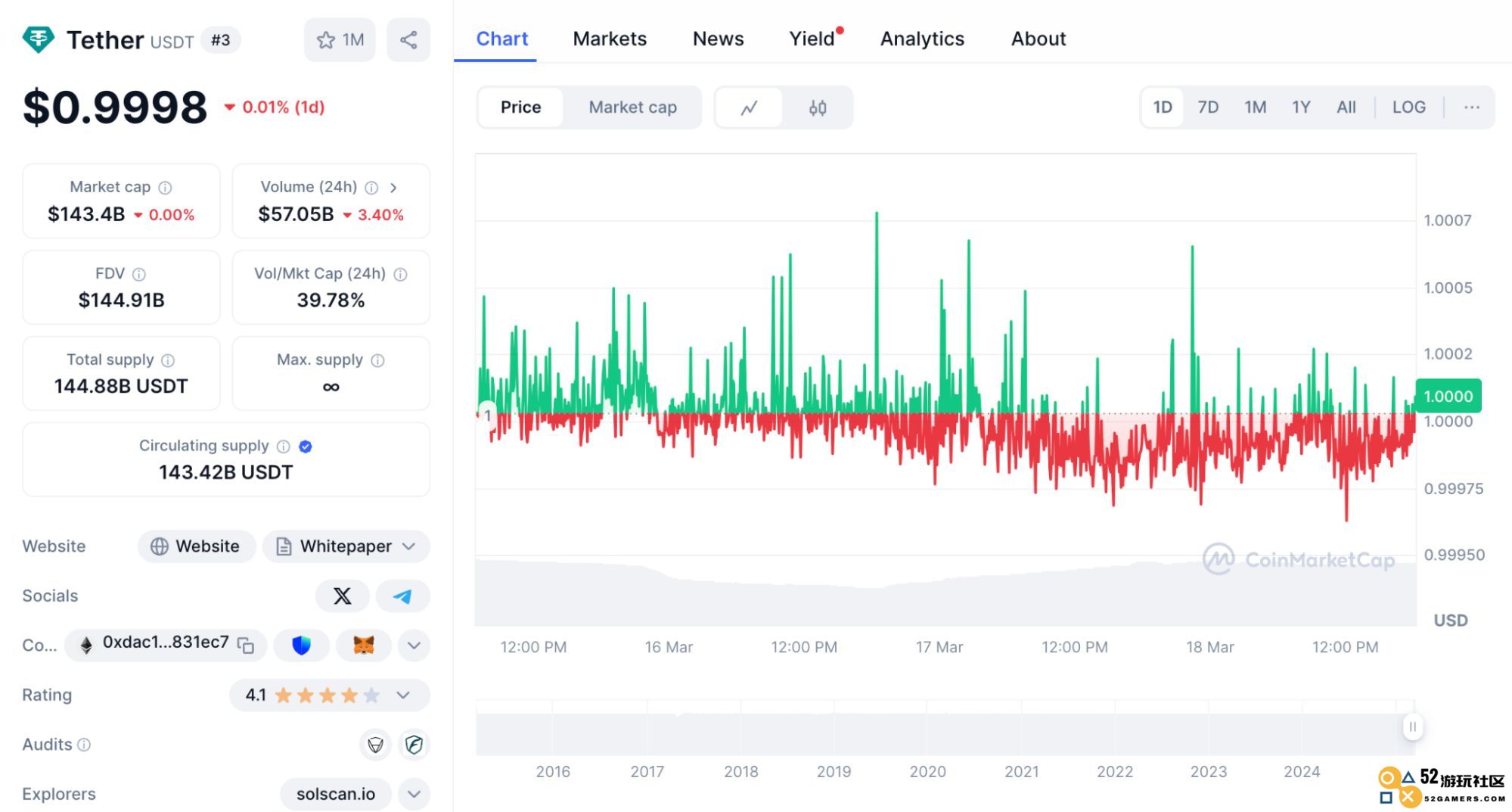Open Volume (24h) details arrow
Image resolution: width=1512 pixels, height=812 pixels.
tap(393, 188)
